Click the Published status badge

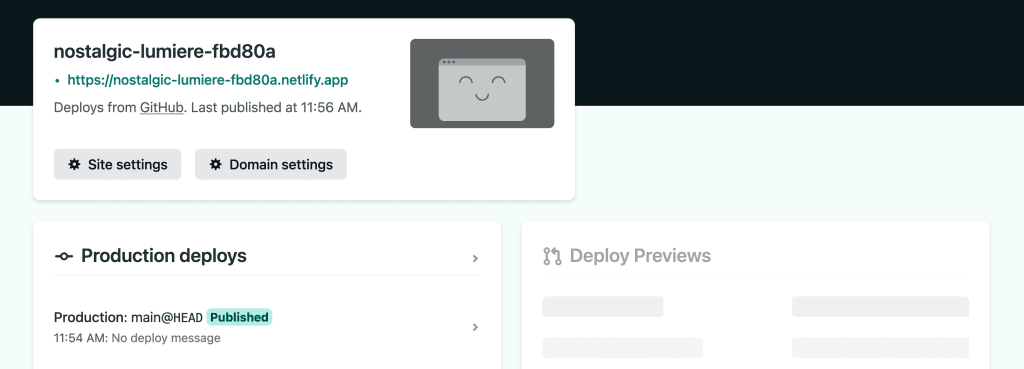tap(239, 317)
